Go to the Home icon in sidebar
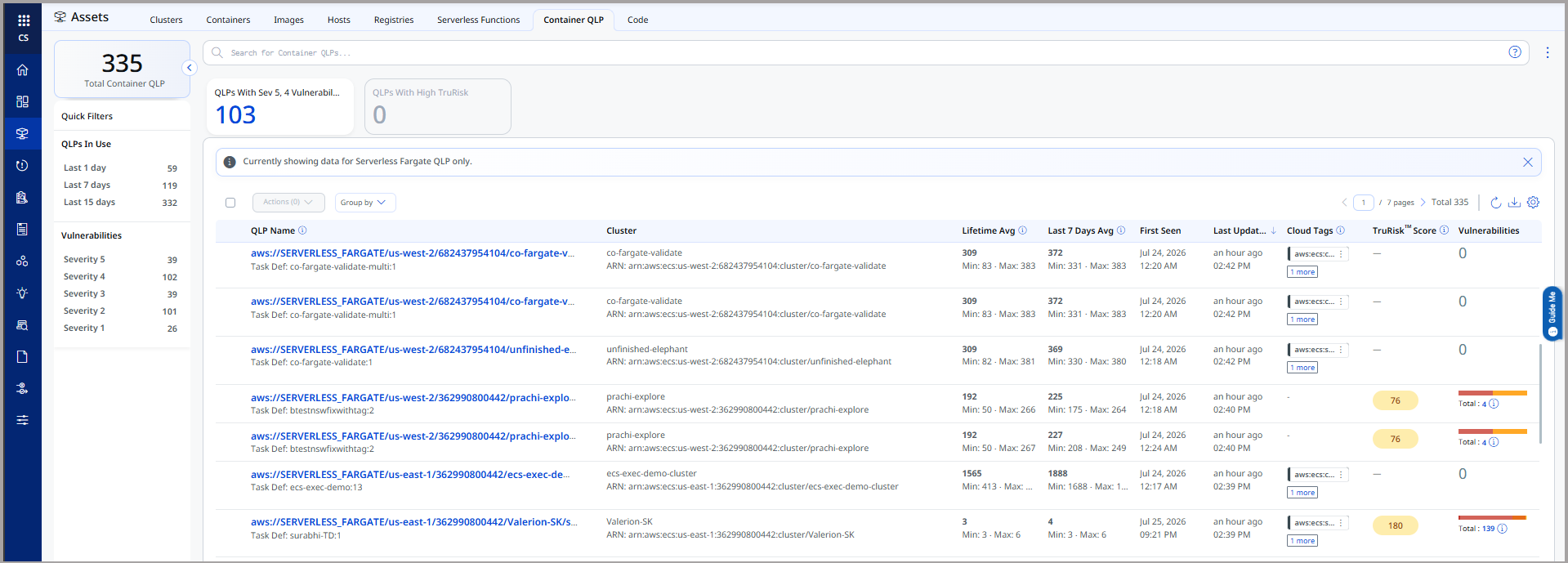This screenshot has width=1568, height=563. tap(23, 70)
